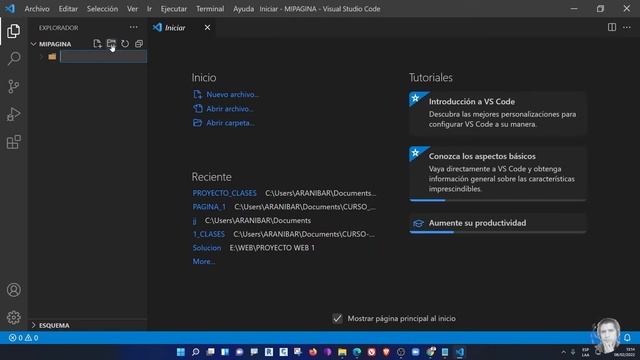Open the Ver menu

click(x=132, y=9)
